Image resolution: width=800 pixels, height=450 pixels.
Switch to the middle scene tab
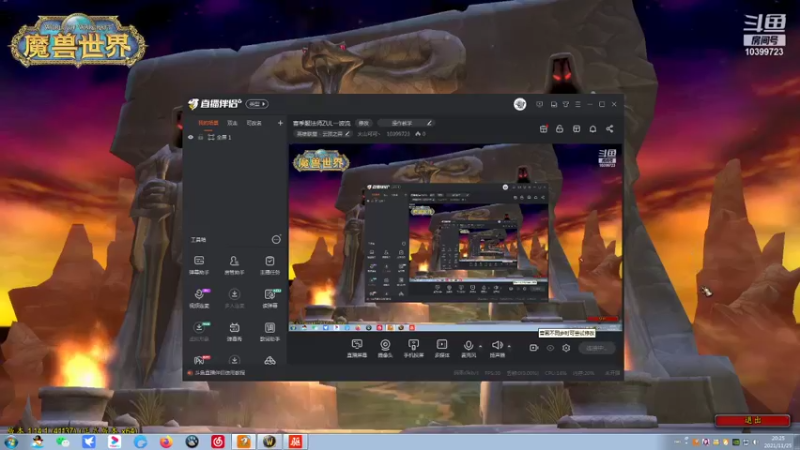point(232,123)
